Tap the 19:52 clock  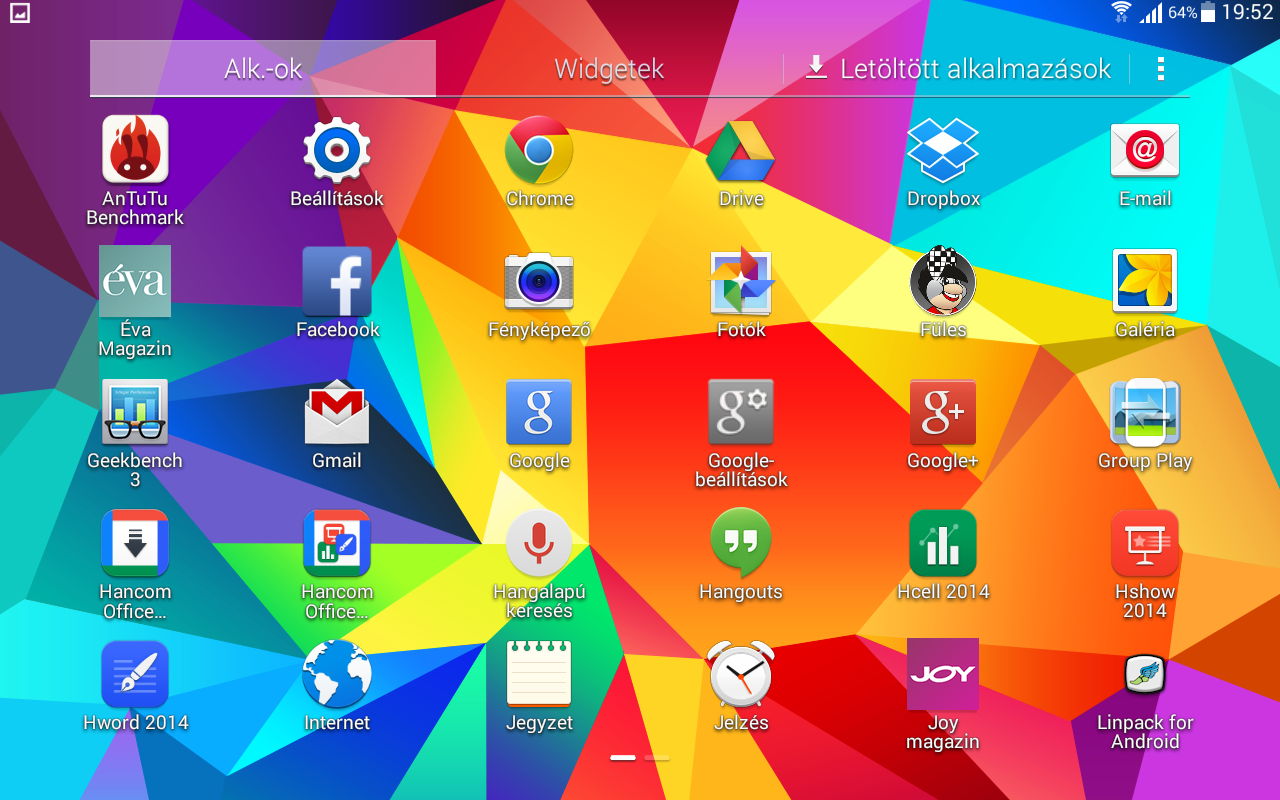point(1247,12)
